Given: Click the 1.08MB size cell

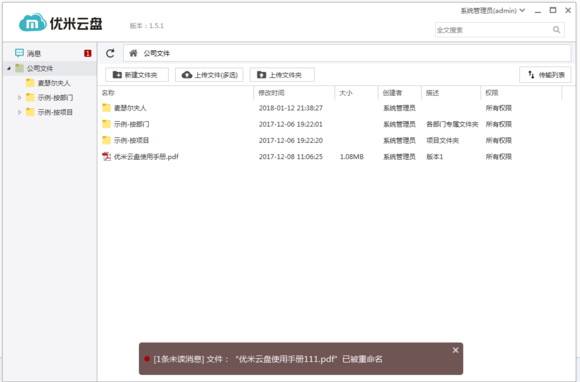Looking at the screenshot, I should (x=352, y=157).
